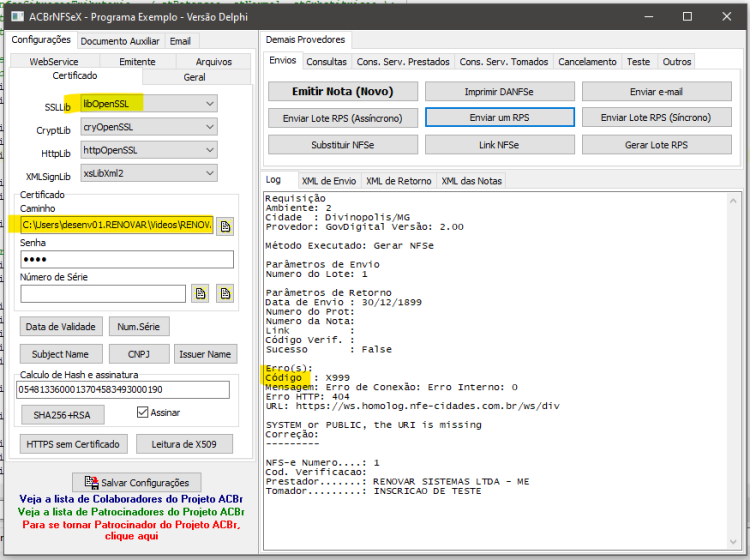Select the Arquivos tab
Viewport: 750px width, 560px height.
pyautogui.click(x=213, y=62)
